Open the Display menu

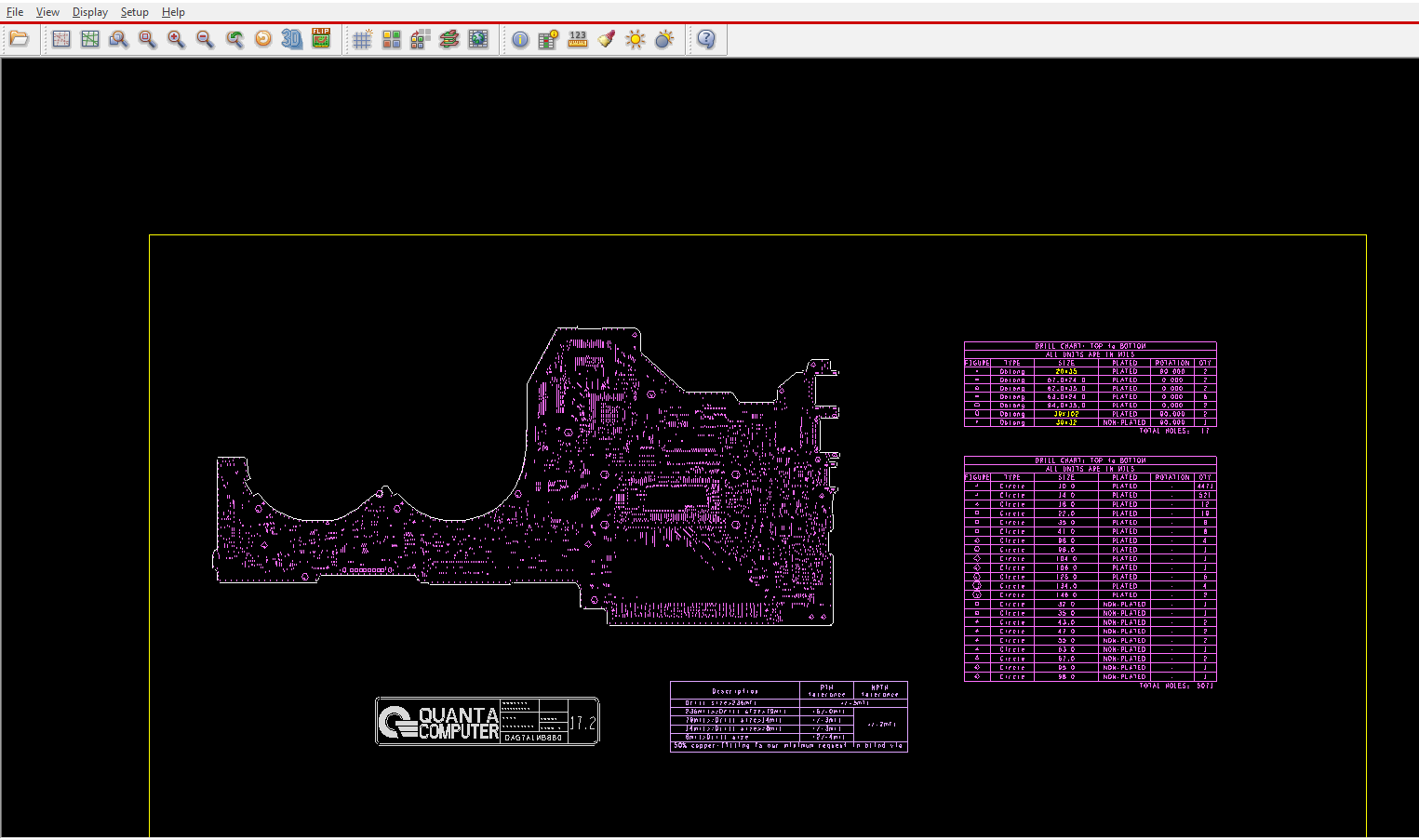(x=90, y=12)
